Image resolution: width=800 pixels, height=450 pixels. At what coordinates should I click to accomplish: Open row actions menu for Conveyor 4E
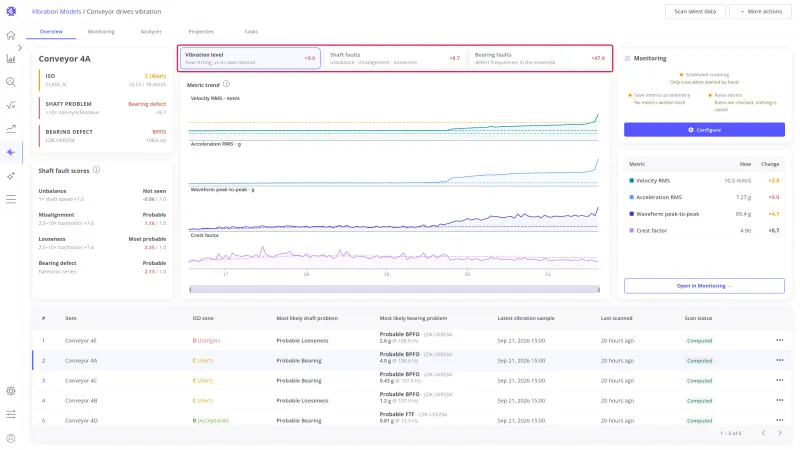(779, 340)
